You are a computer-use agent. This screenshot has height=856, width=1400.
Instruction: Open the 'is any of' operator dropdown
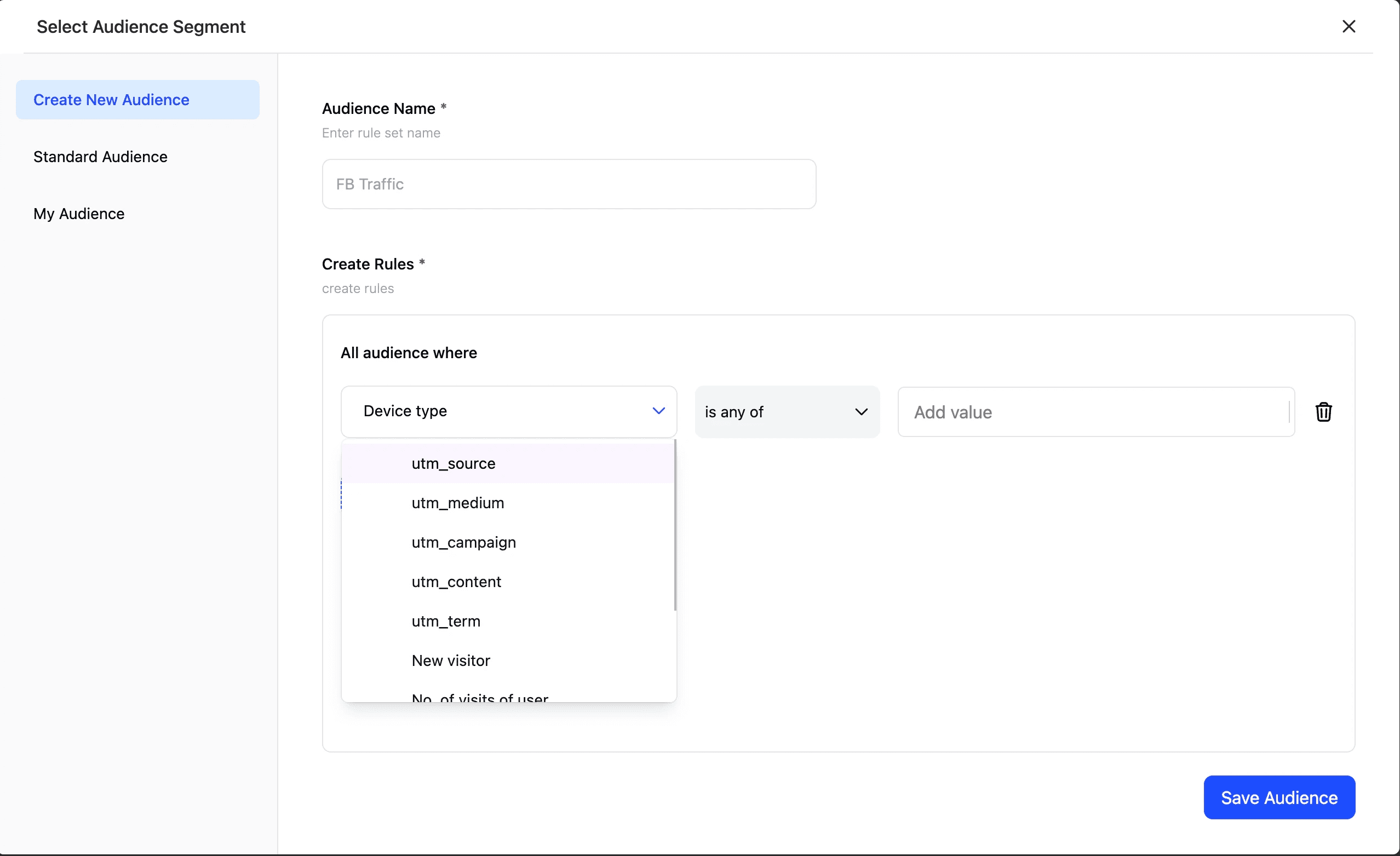pyautogui.click(x=787, y=412)
